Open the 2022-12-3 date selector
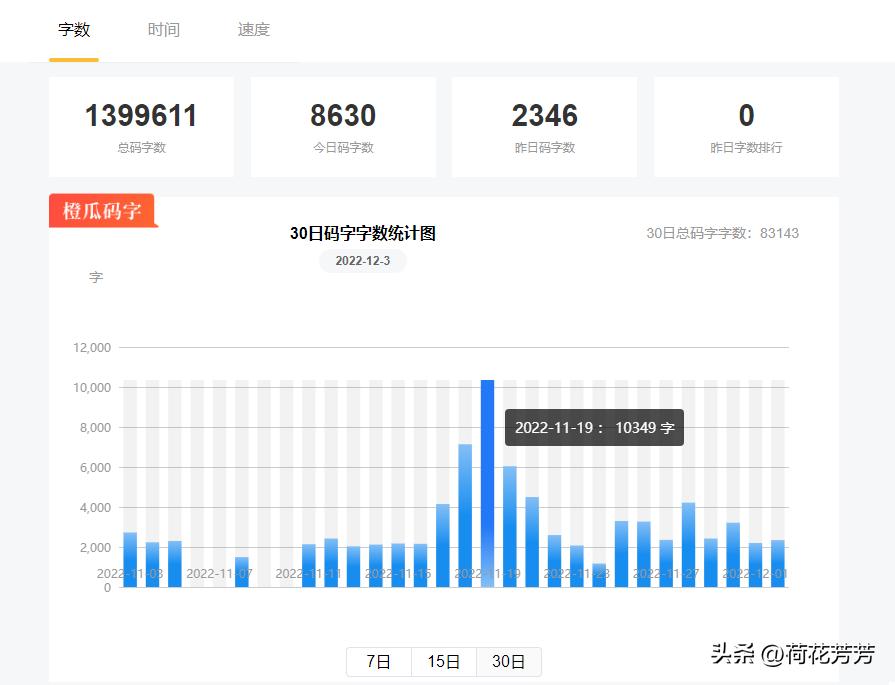Image resolution: width=895 pixels, height=685 pixels. tap(362, 261)
